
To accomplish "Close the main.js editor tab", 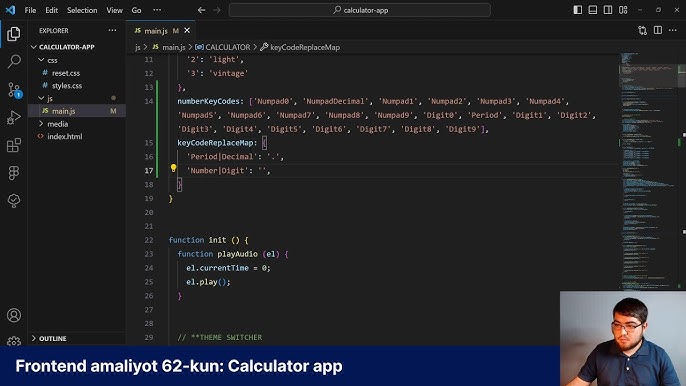I will pyautogui.click(x=187, y=30).
